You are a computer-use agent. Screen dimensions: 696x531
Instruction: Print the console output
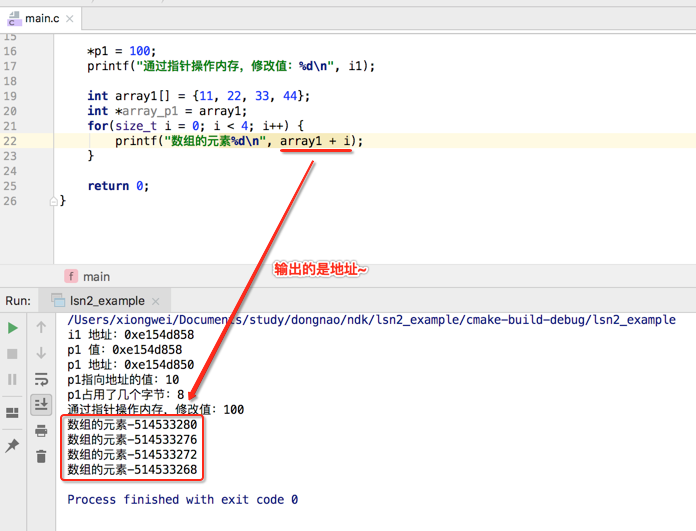41,431
